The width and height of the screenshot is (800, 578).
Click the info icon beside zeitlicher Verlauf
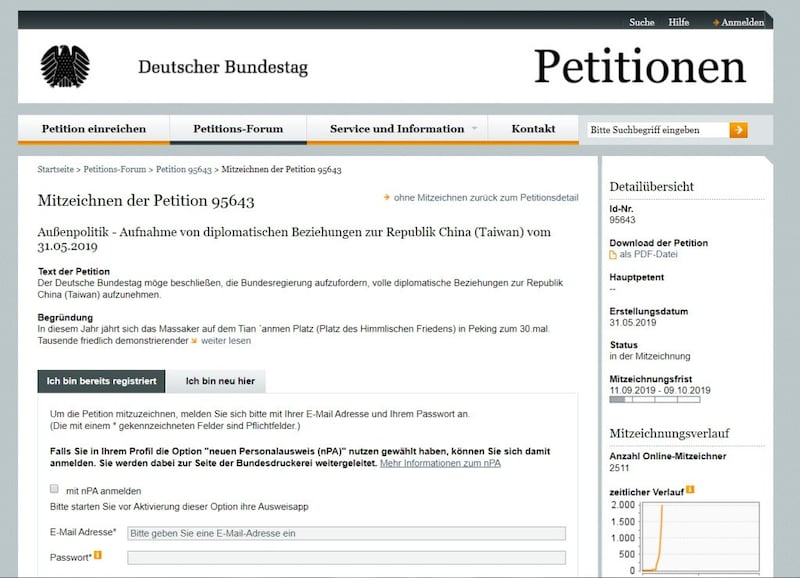[690, 490]
